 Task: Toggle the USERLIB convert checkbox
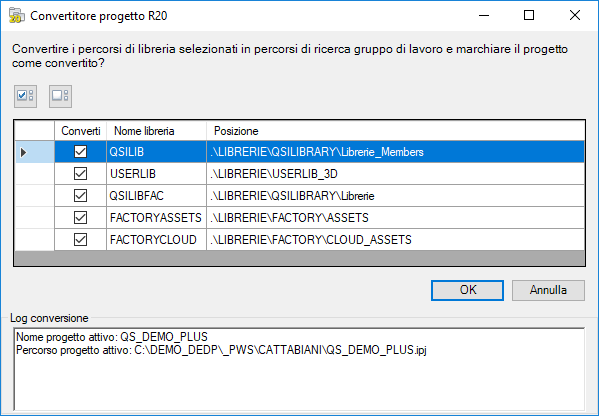80,174
